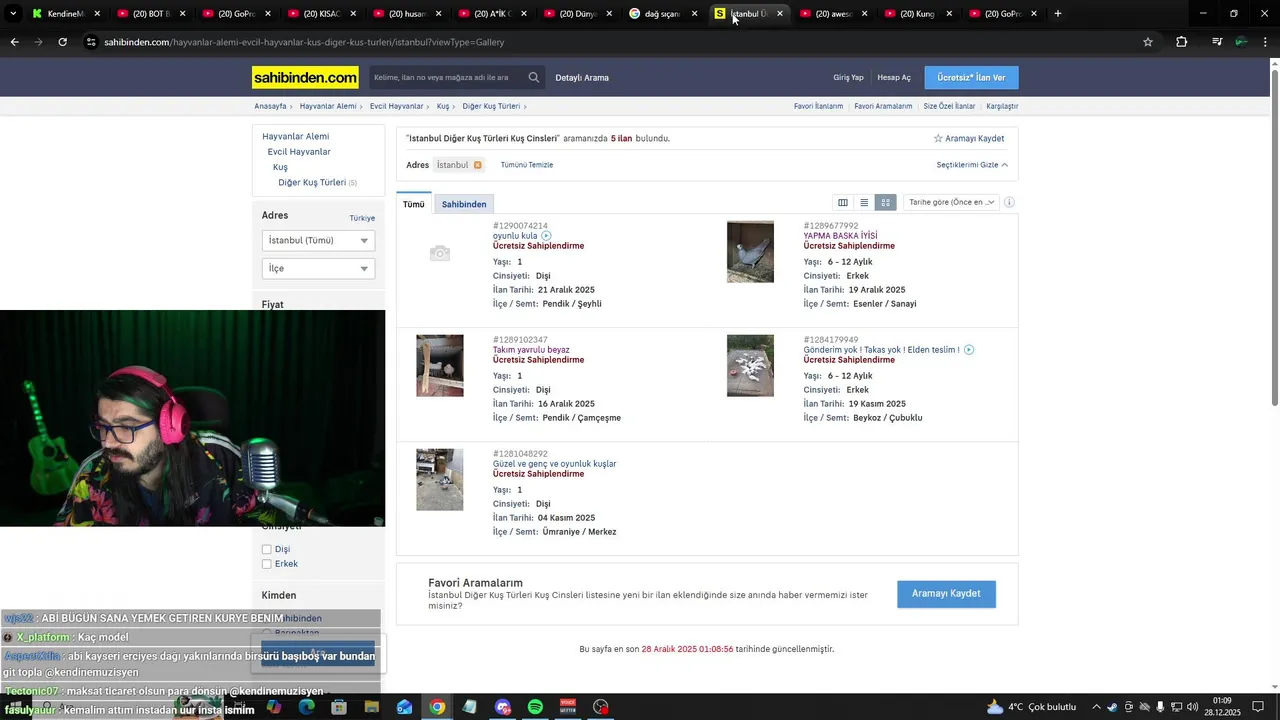
Task: Click the weather widget in taskbar
Action: [1032, 707]
